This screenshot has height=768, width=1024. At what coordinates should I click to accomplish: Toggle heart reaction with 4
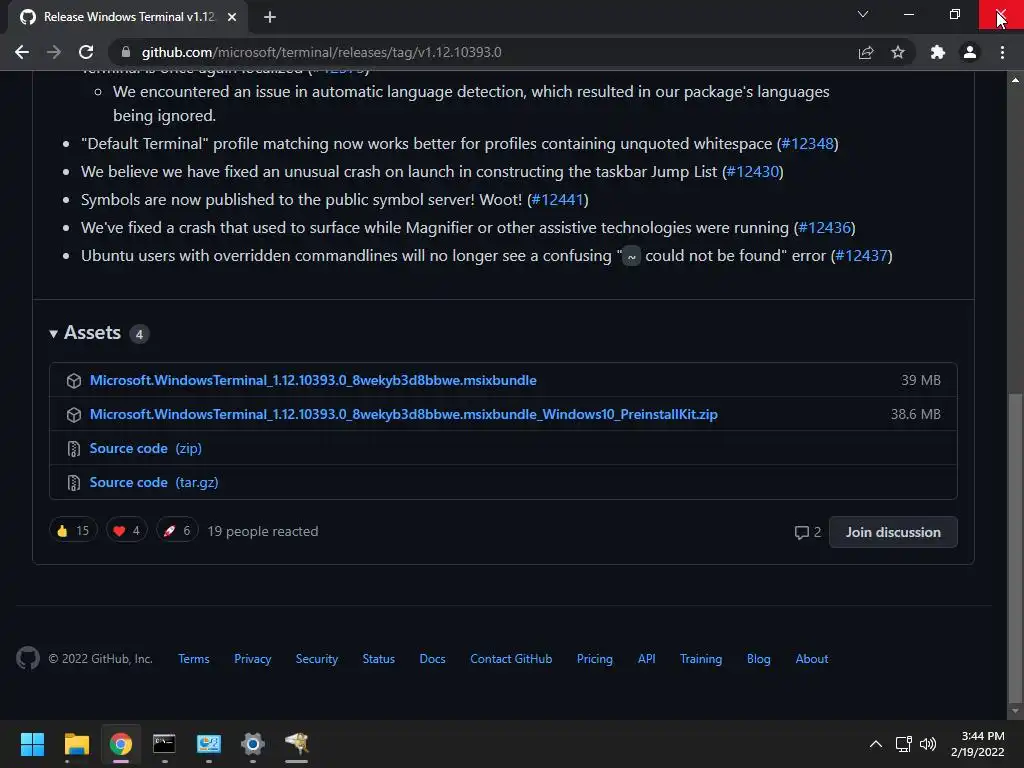pos(126,531)
